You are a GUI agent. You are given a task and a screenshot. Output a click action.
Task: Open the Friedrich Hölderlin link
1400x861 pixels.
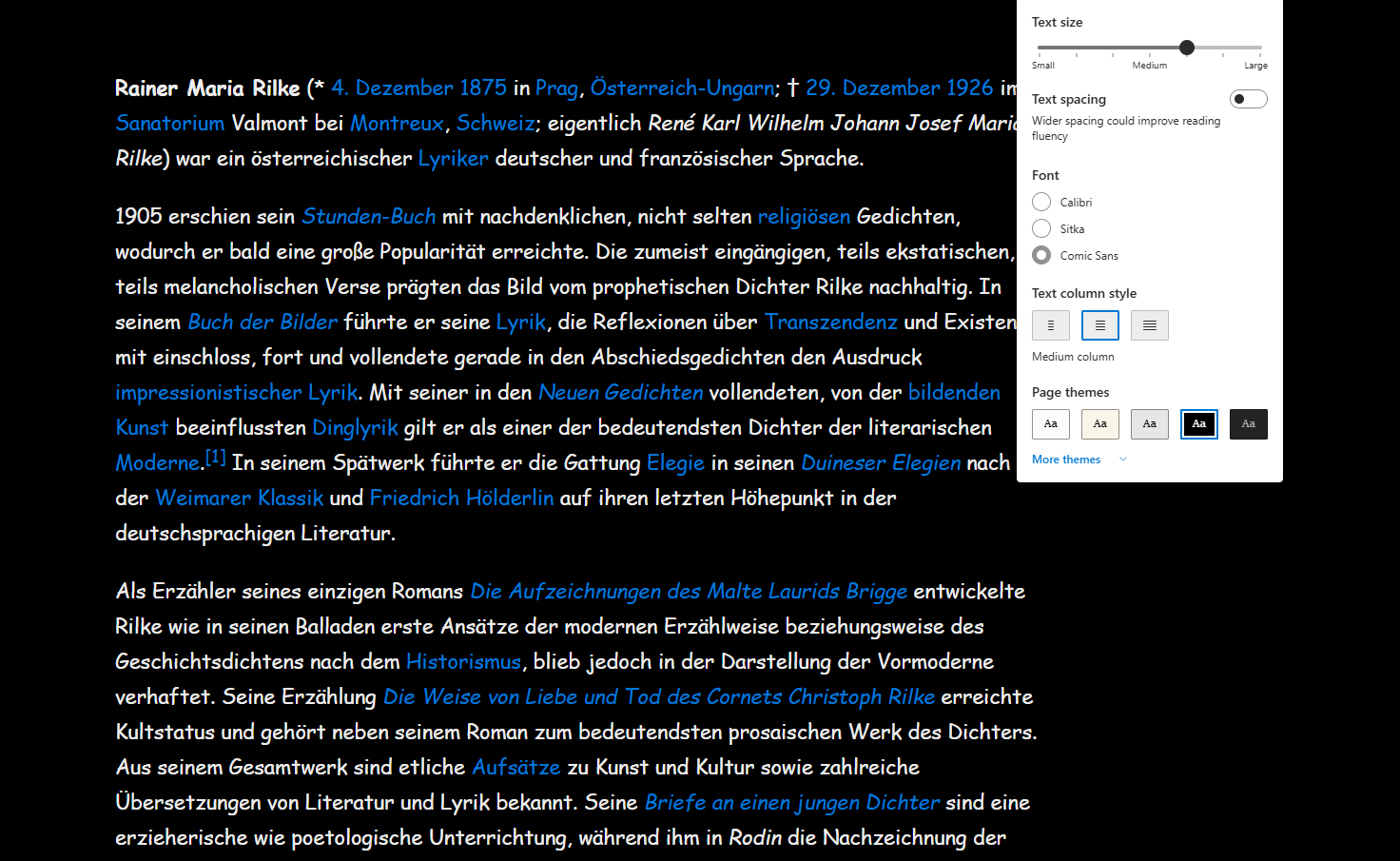(x=461, y=497)
